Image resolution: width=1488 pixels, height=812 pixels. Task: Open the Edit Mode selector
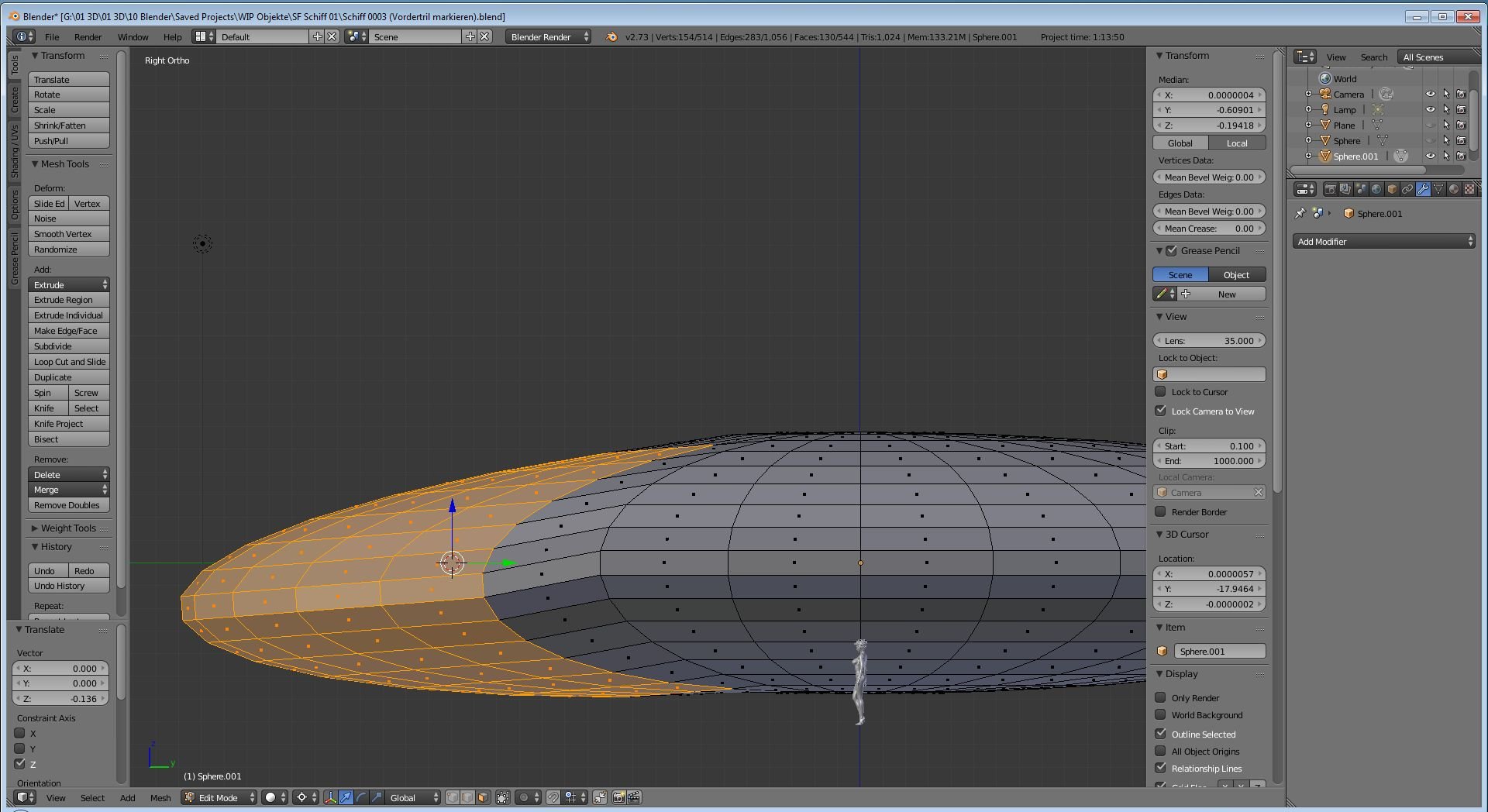tap(219, 797)
